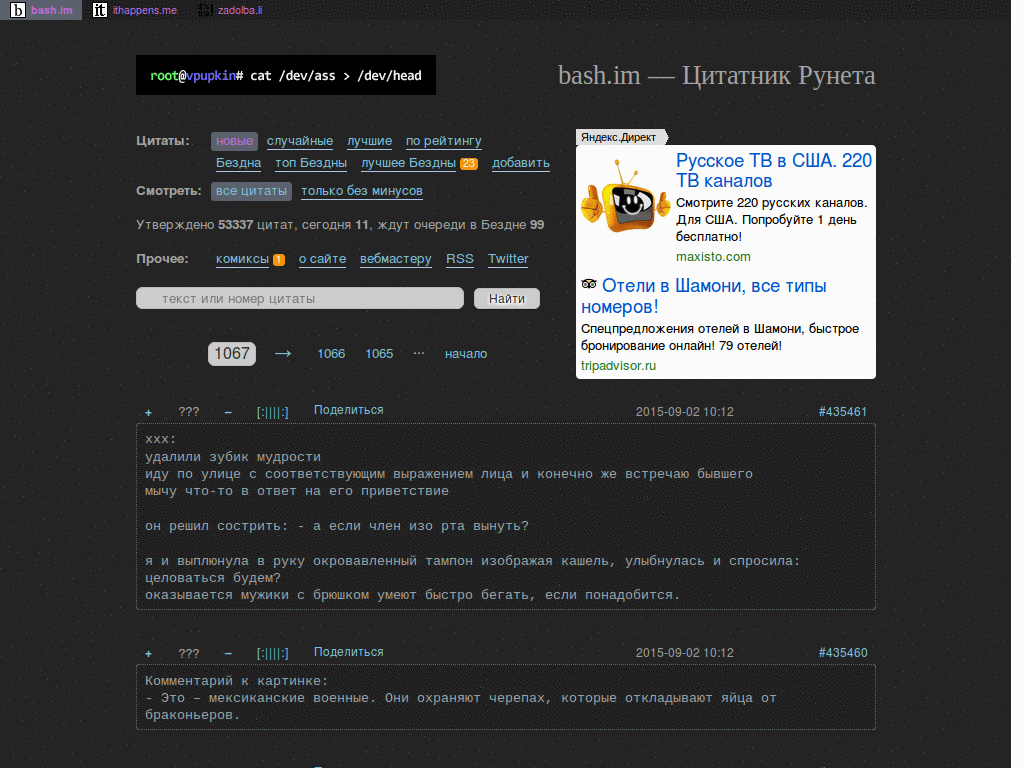Image resolution: width=1024 pixels, height=768 pixels.
Task: Open 'Поделиться' share options for quote #435460
Action: point(348,652)
